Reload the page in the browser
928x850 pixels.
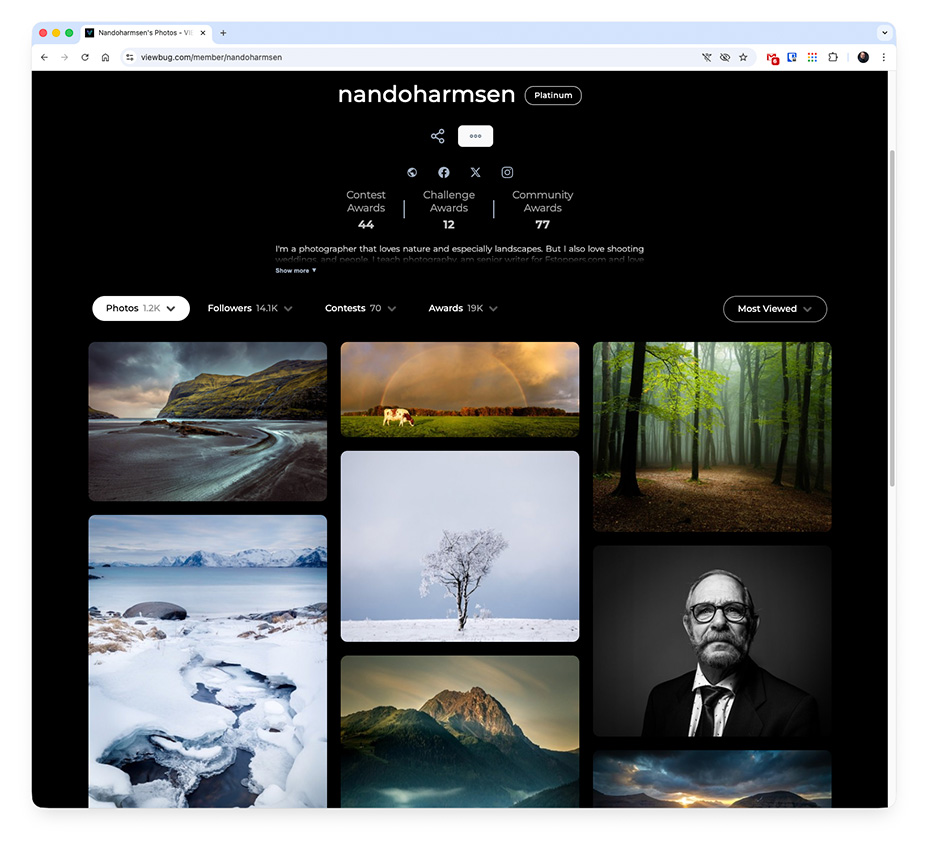click(x=85, y=58)
